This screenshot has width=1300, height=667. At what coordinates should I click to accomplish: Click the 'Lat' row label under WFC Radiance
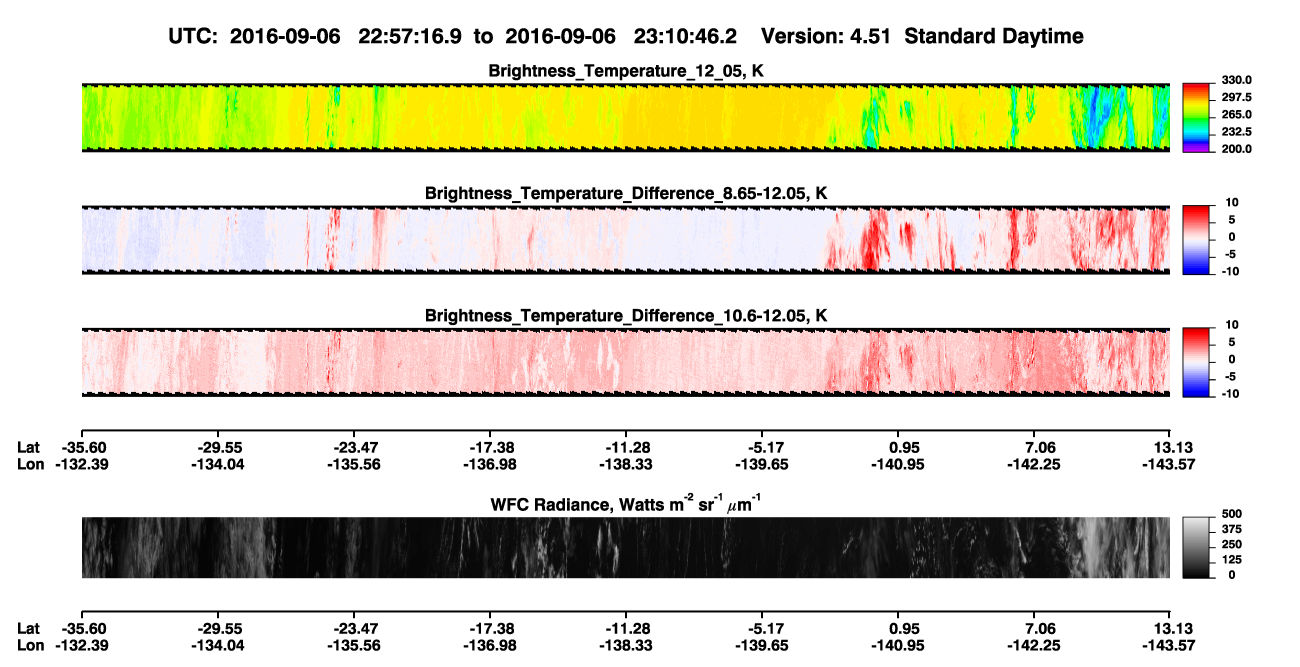tap(29, 629)
